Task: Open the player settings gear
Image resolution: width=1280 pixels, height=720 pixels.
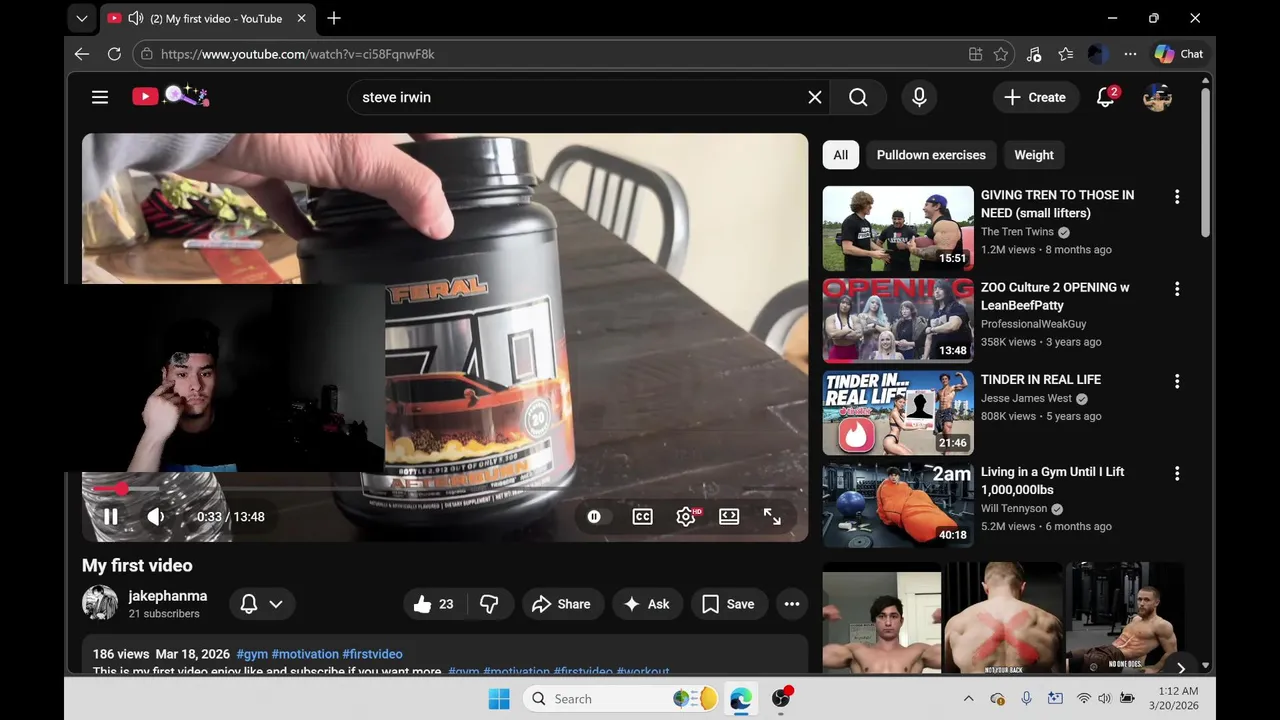Action: [686, 517]
